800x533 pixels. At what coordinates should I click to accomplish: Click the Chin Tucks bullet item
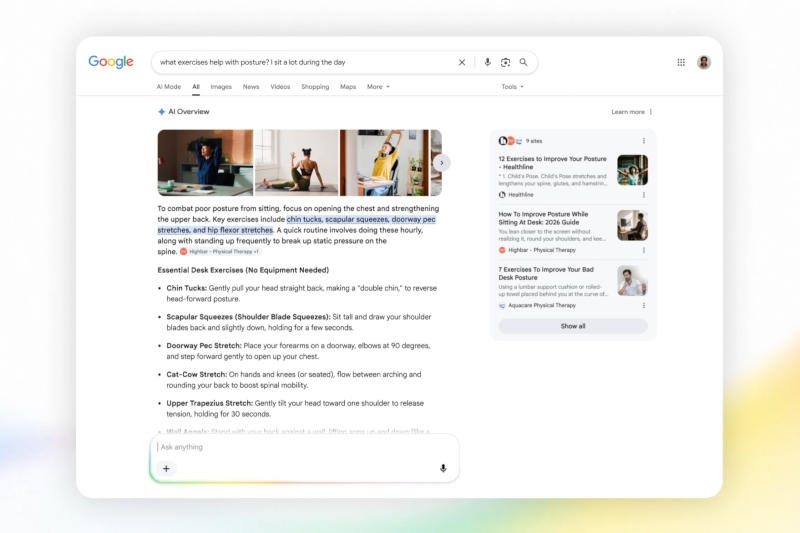[301, 293]
